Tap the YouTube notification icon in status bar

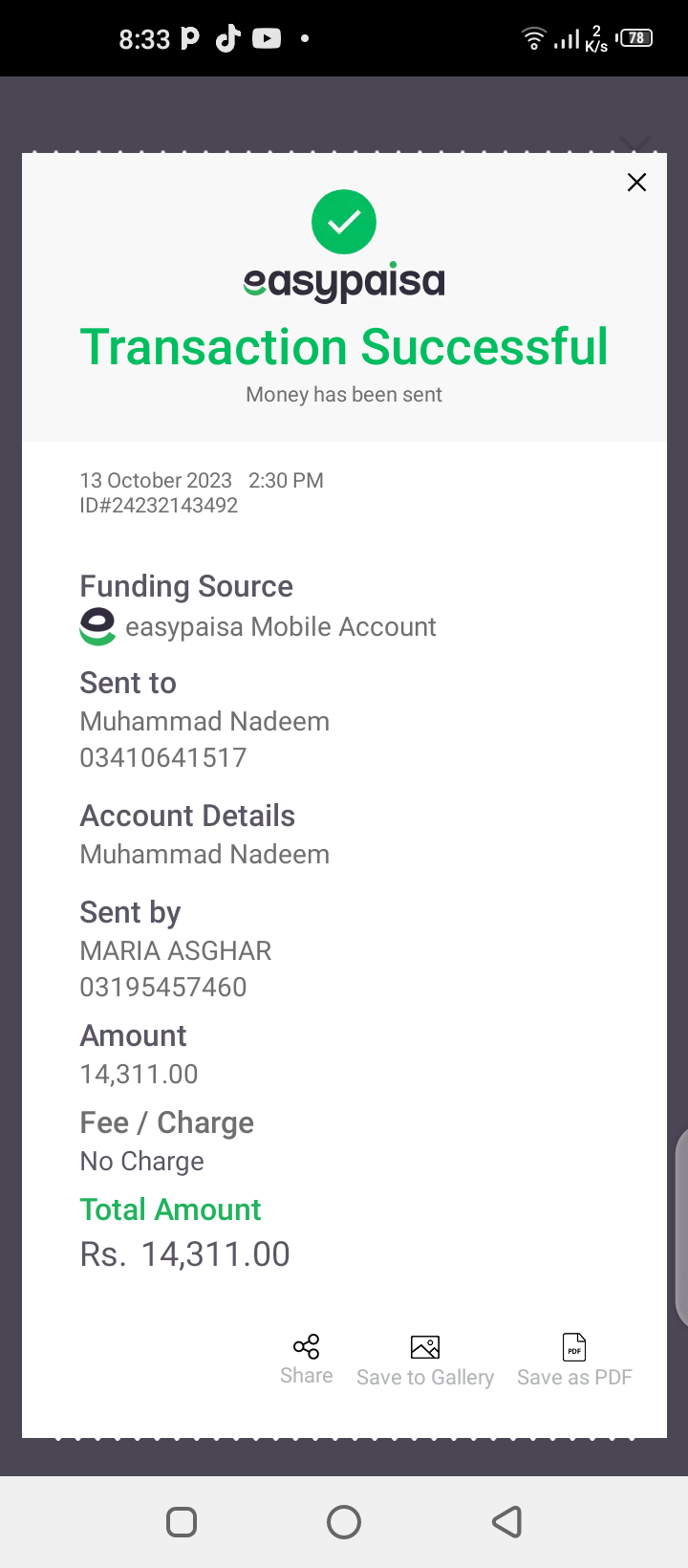pos(267,38)
